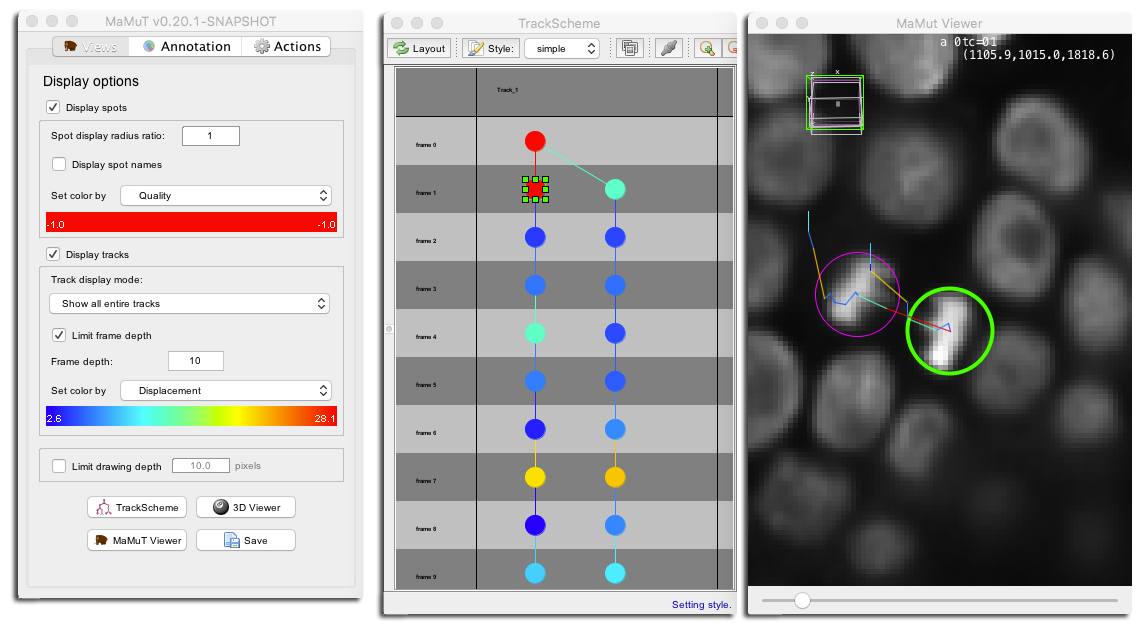Select the left blue spot in frame 3
Screen dimensions: 1146x630
click(x=535, y=285)
